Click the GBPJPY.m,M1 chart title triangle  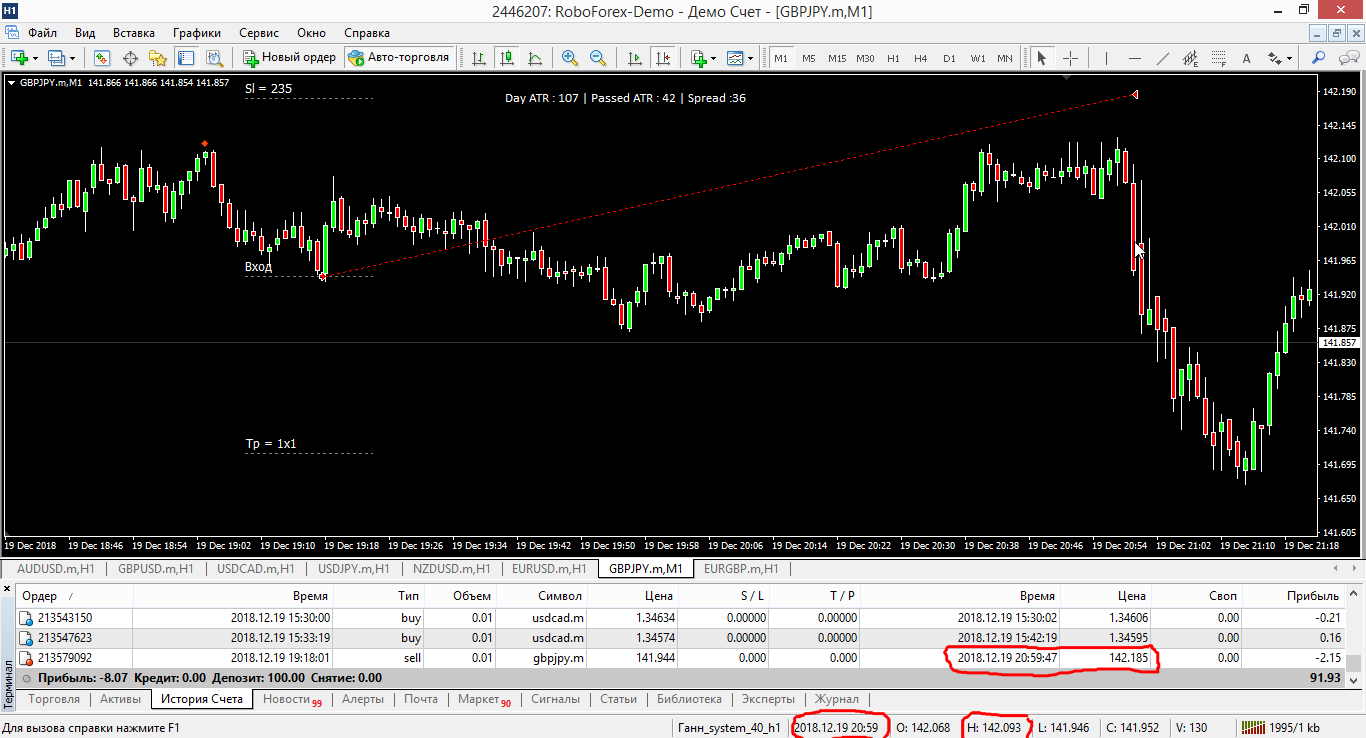point(11,83)
